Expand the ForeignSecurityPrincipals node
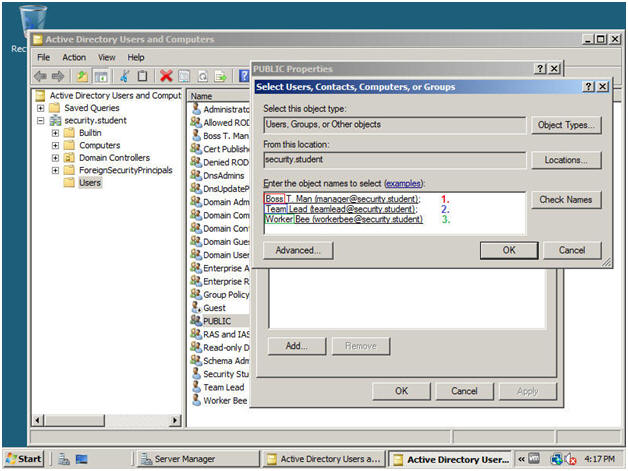Image resolution: width=628 pixels, height=471 pixels. click(55, 170)
